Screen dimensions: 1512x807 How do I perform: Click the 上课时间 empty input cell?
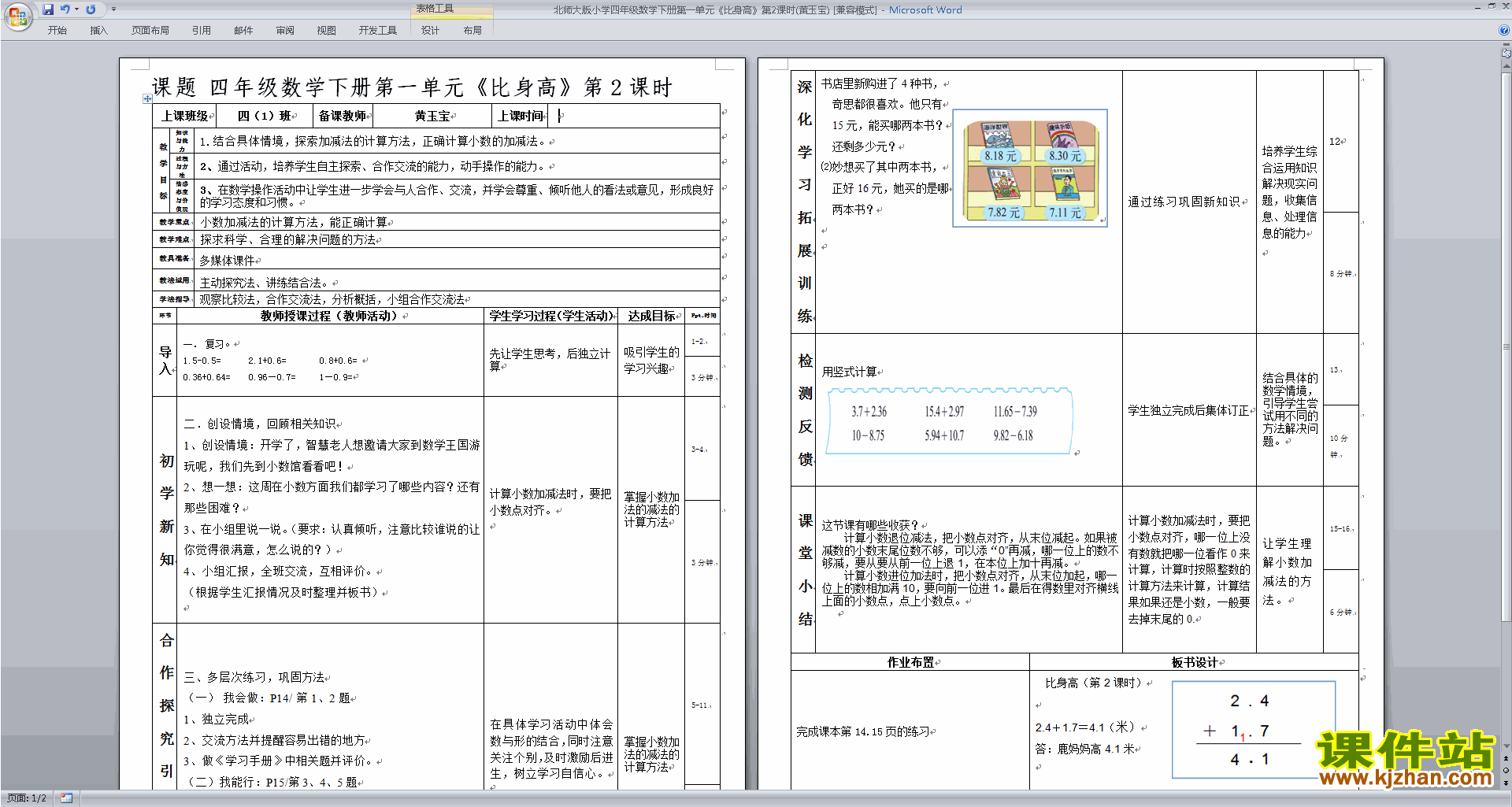pyautogui.click(x=634, y=116)
